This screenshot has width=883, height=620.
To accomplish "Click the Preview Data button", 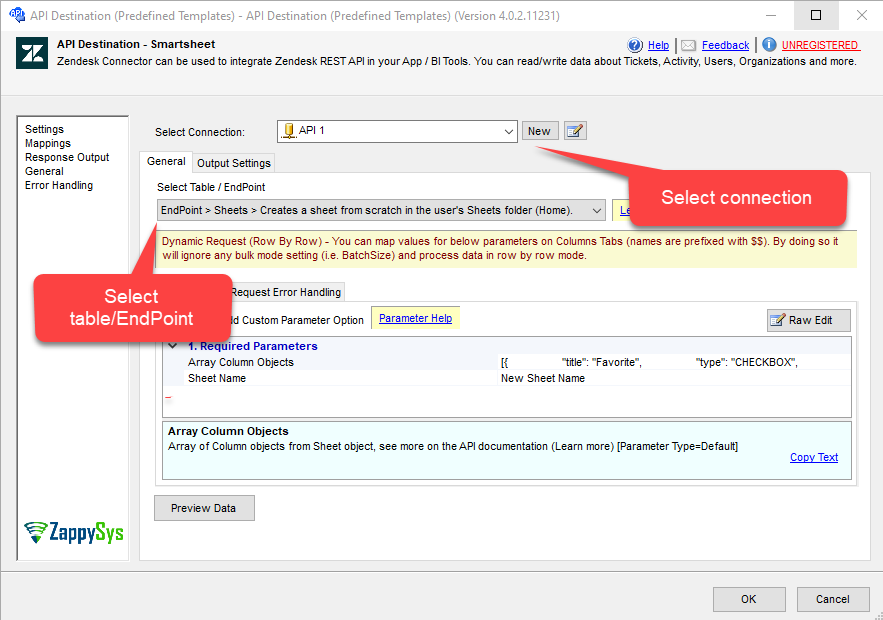I will click(204, 508).
